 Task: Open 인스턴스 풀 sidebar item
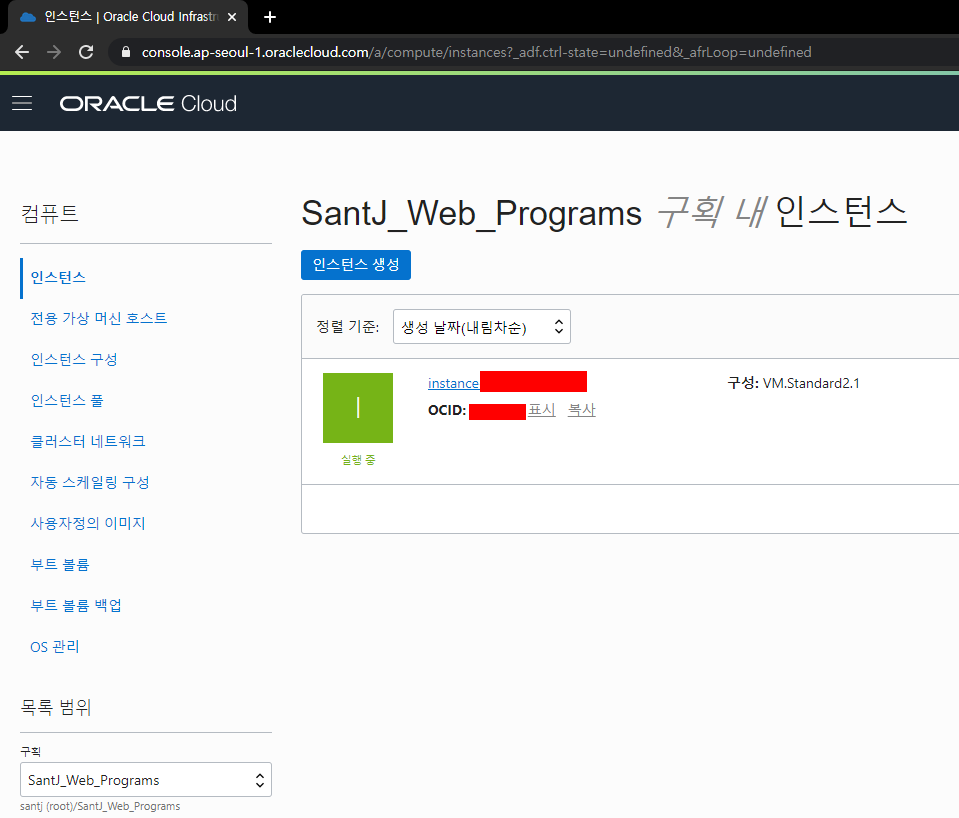67,400
